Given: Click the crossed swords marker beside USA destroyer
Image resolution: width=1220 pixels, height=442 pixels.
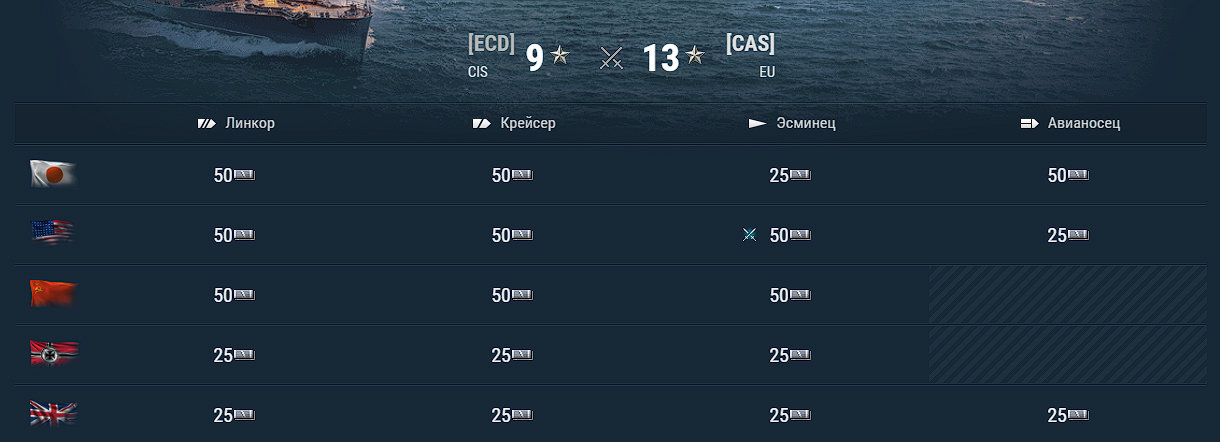Looking at the screenshot, I should pos(749,235).
